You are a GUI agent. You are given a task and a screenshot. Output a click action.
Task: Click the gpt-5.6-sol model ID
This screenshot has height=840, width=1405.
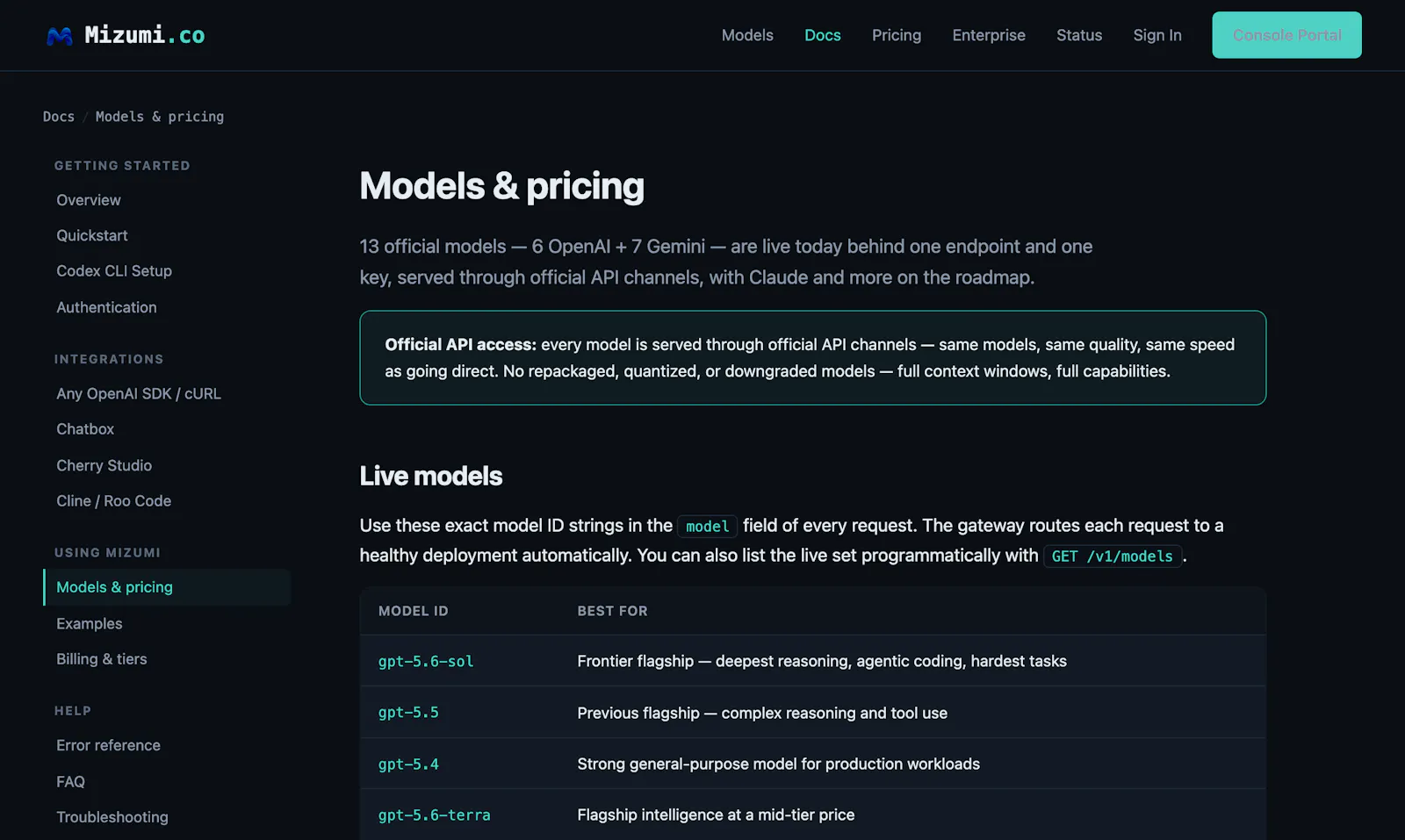tap(426, 661)
